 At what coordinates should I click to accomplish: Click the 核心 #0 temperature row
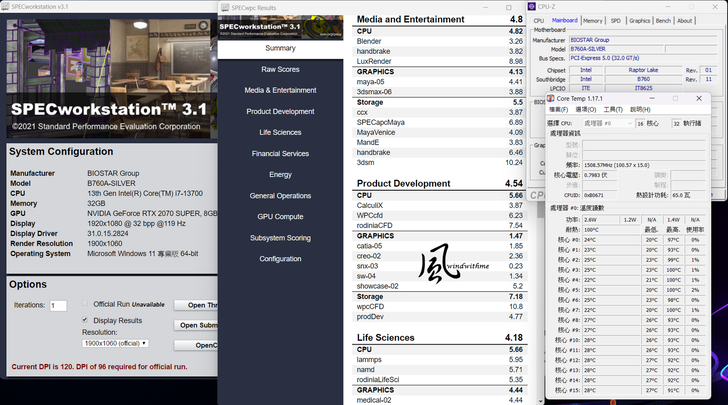click(x=630, y=240)
